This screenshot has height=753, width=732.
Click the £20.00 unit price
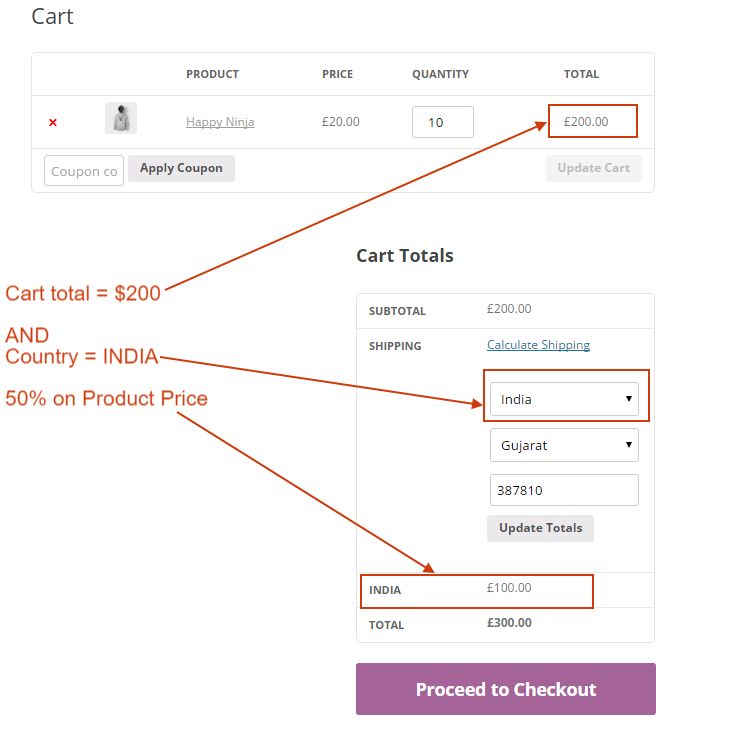[x=340, y=122]
